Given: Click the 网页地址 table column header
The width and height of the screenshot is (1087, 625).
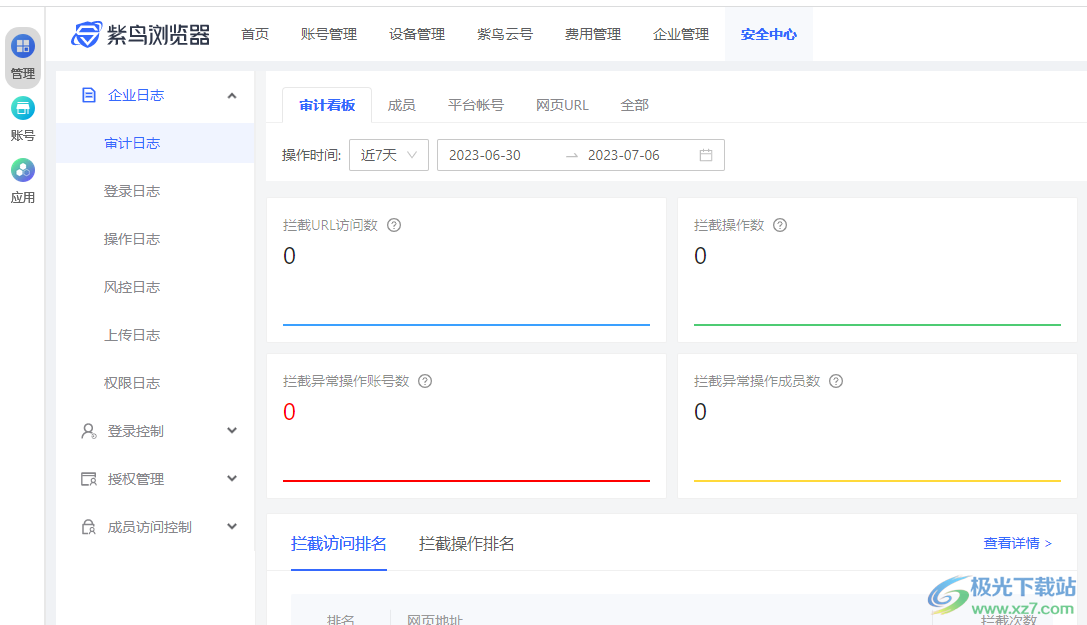Looking at the screenshot, I should (434, 619).
